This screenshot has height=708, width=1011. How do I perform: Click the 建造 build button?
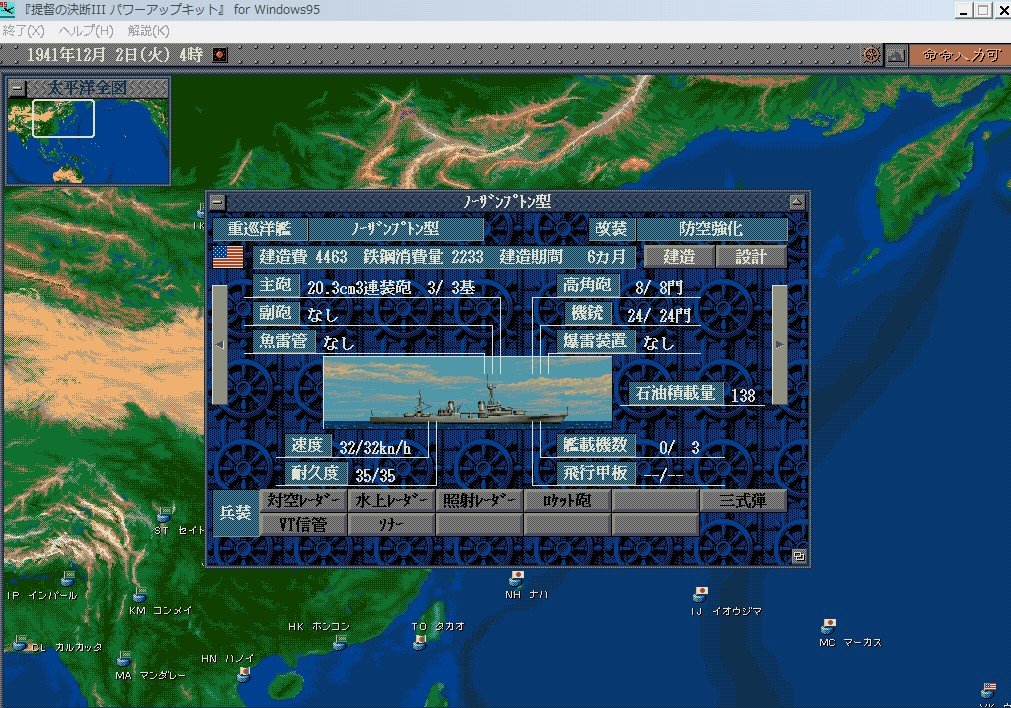[680, 257]
